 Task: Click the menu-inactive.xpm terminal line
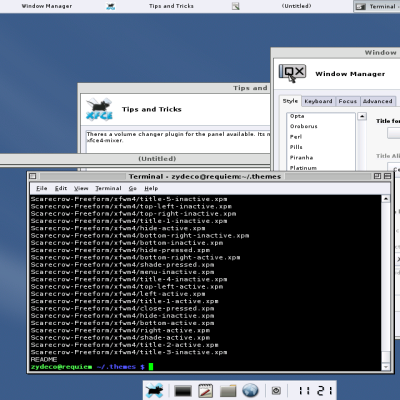pyautogui.click(x=122, y=272)
